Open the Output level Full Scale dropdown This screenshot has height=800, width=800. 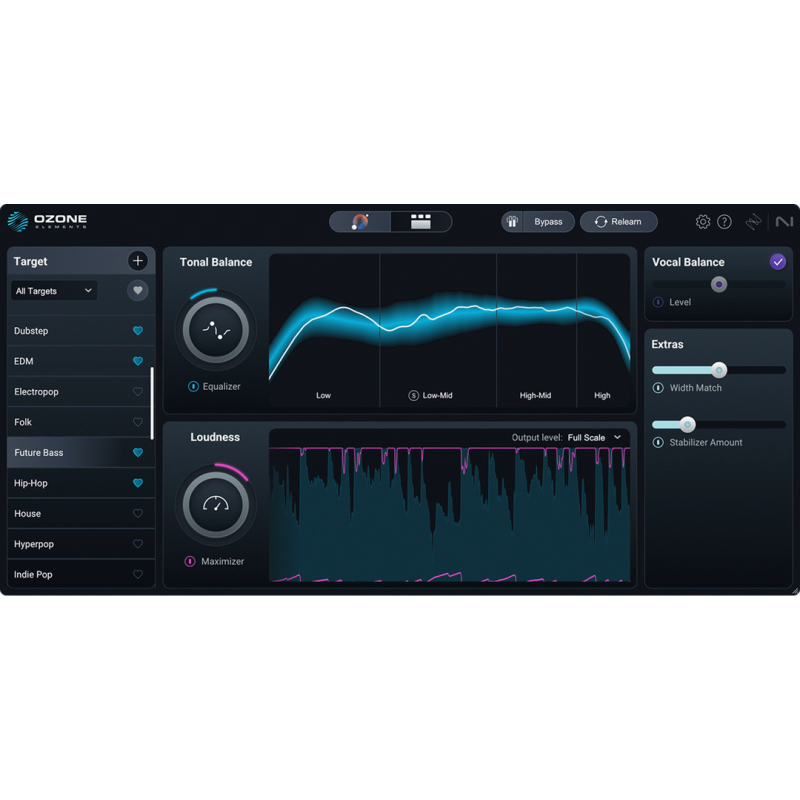coord(594,438)
